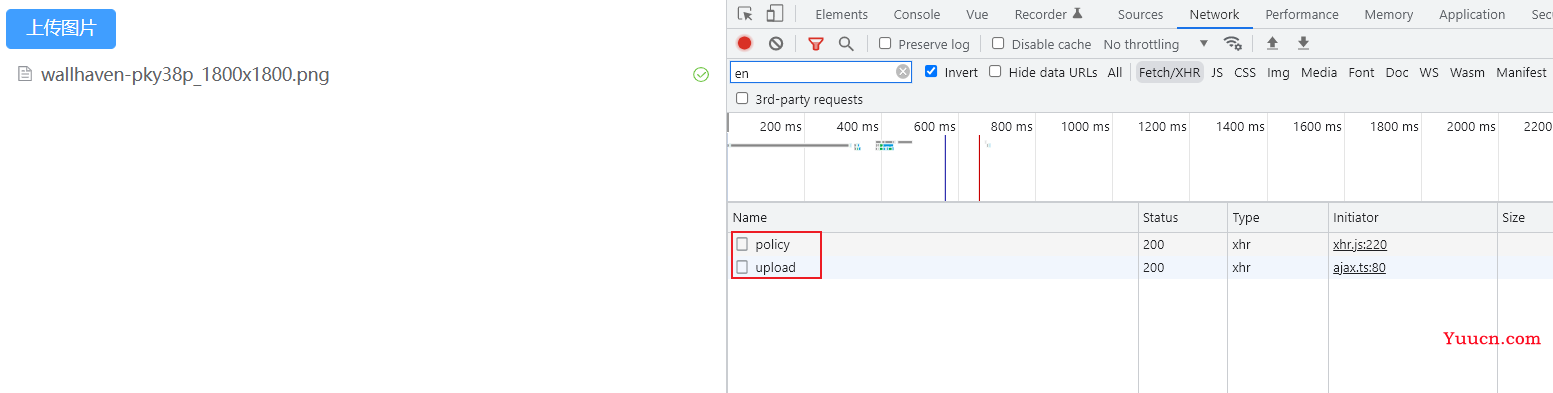Sort requests by Type column header
Image resolution: width=1553 pixels, height=393 pixels.
click(x=1277, y=217)
